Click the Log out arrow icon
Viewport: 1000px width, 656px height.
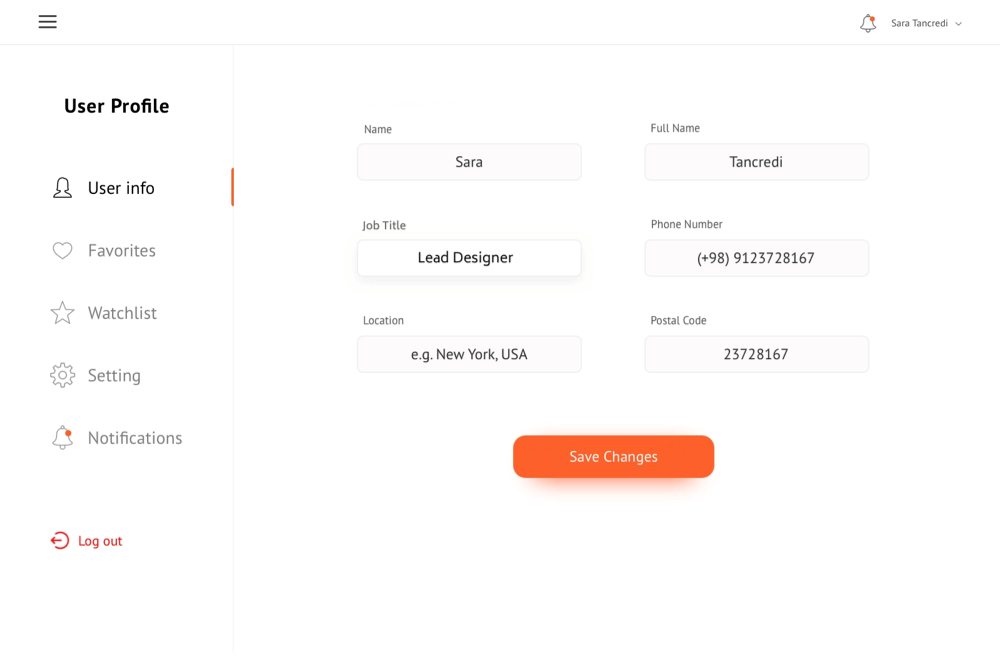click(59, 541)
